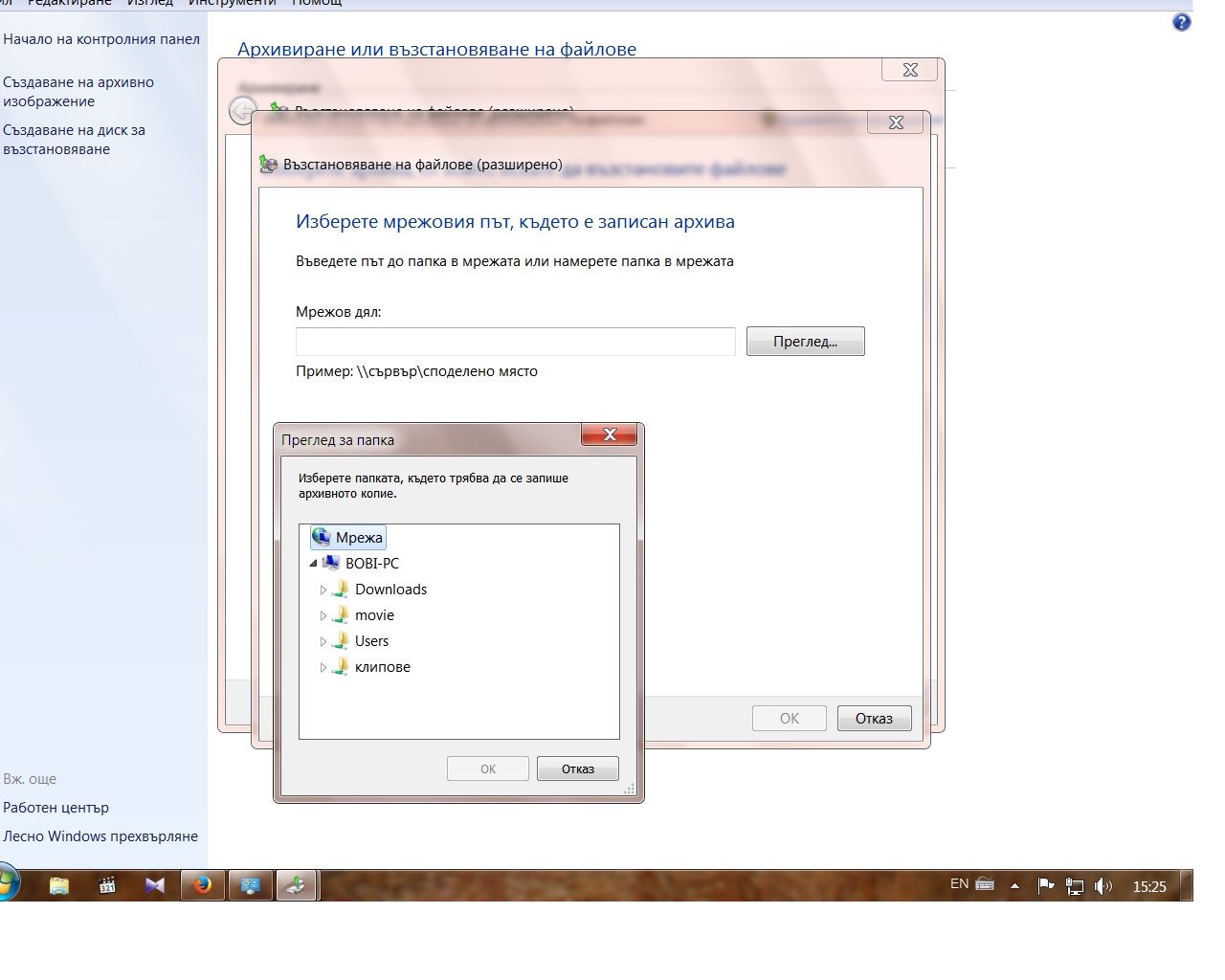Open the media clapperboard taskbar icon
Image resolution: width=1225 pixels, height=980 pixels.
point(107,885)
